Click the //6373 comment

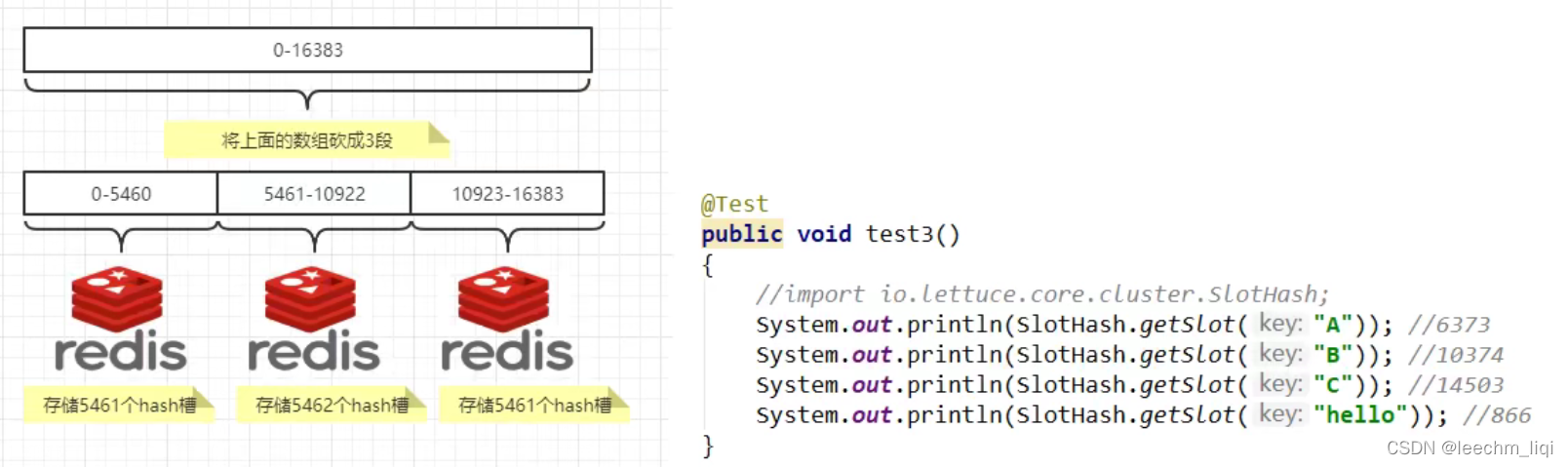click(x=1449, y=325)
